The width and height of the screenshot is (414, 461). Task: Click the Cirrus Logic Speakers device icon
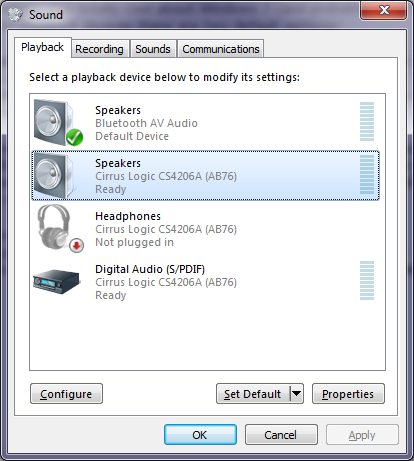click(x=54, y=176)
